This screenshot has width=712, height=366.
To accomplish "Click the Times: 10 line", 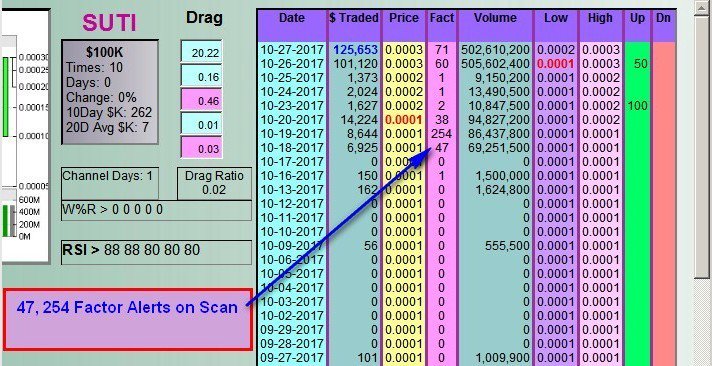I will [94, 68].
